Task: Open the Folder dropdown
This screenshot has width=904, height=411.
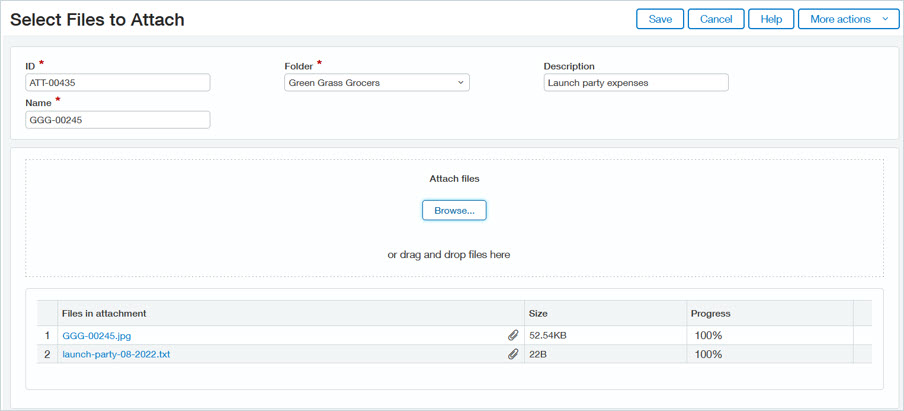Action: click(x=376, y=83)
